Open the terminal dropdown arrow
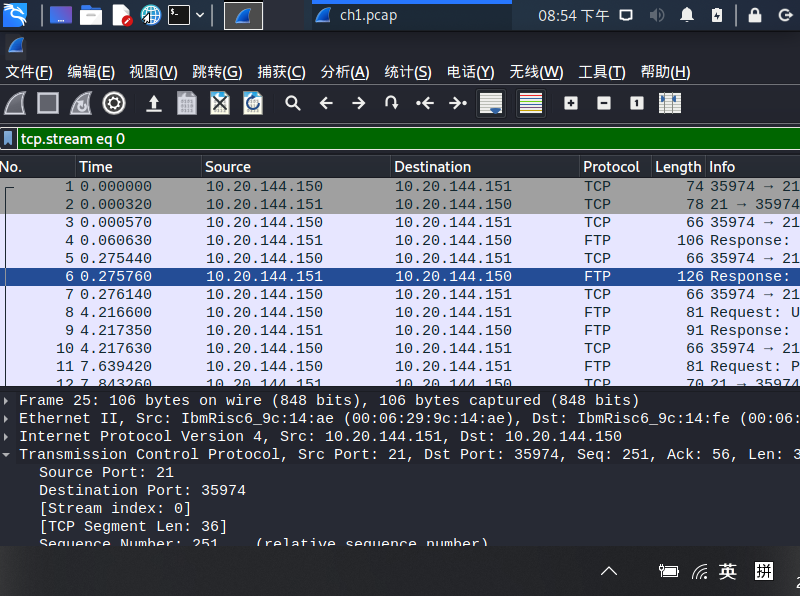800x596 pixels. 200,15
